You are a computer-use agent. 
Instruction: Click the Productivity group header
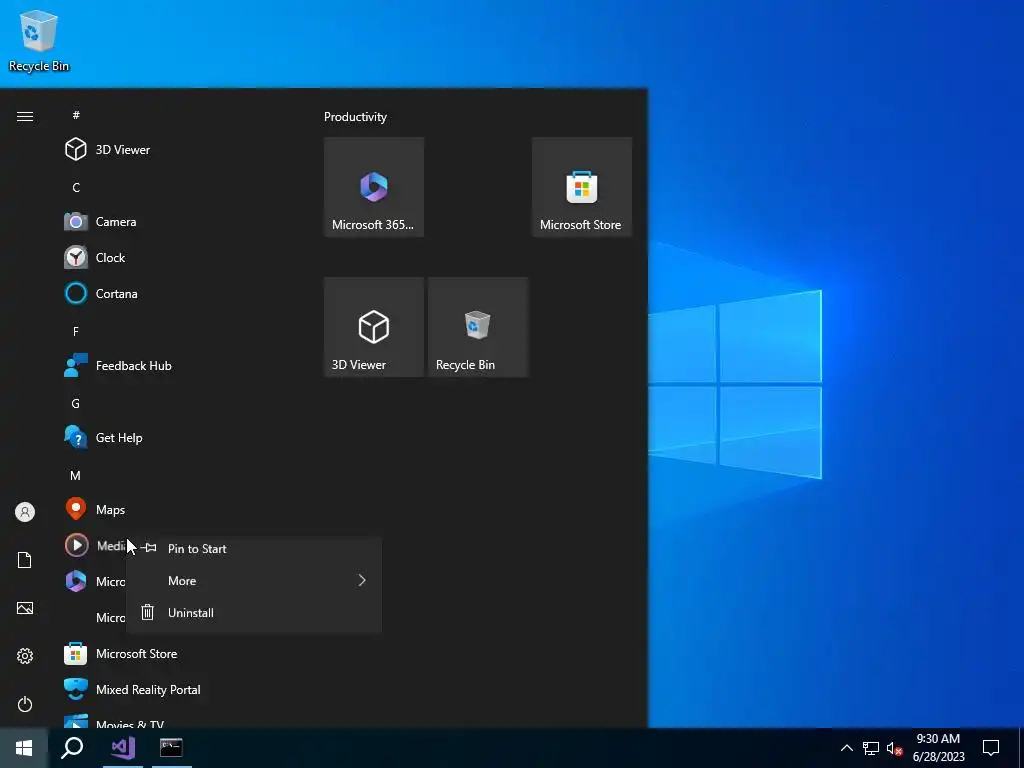355,117
